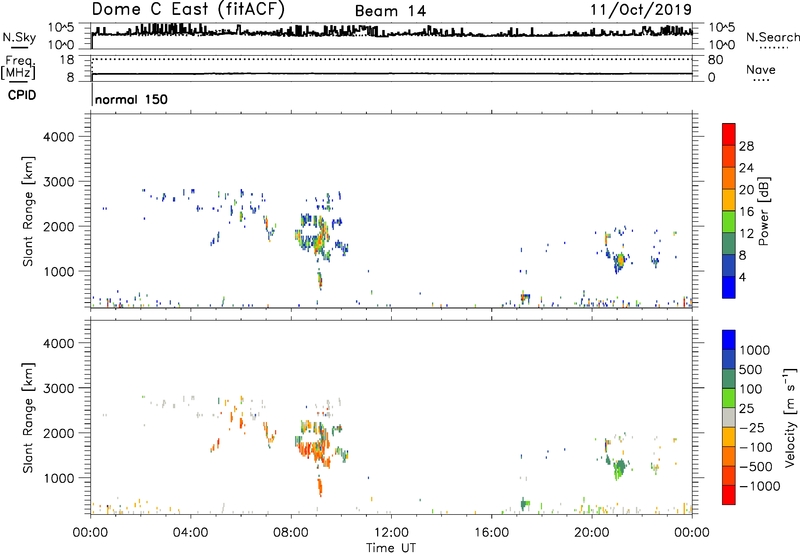Viewport: 800px width, 554px height.
Task: Click the "25" velocity colorbar tick
Action: tap(746, 409)
